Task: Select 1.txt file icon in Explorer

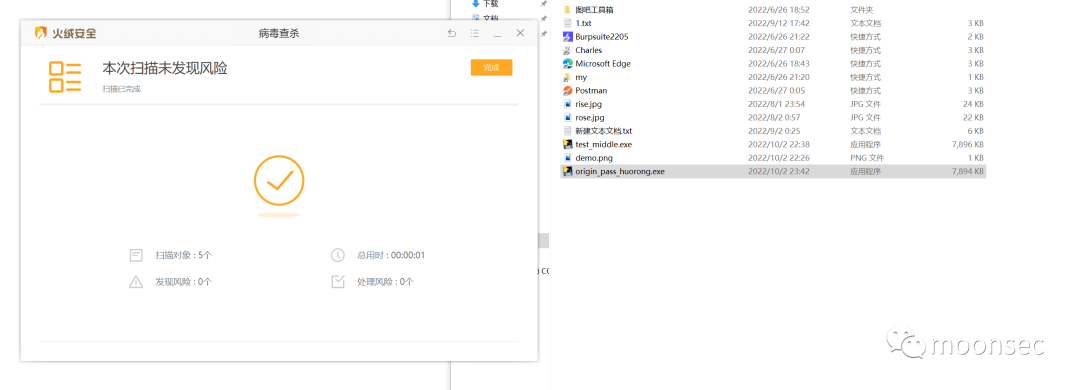Action: [568, 23]
